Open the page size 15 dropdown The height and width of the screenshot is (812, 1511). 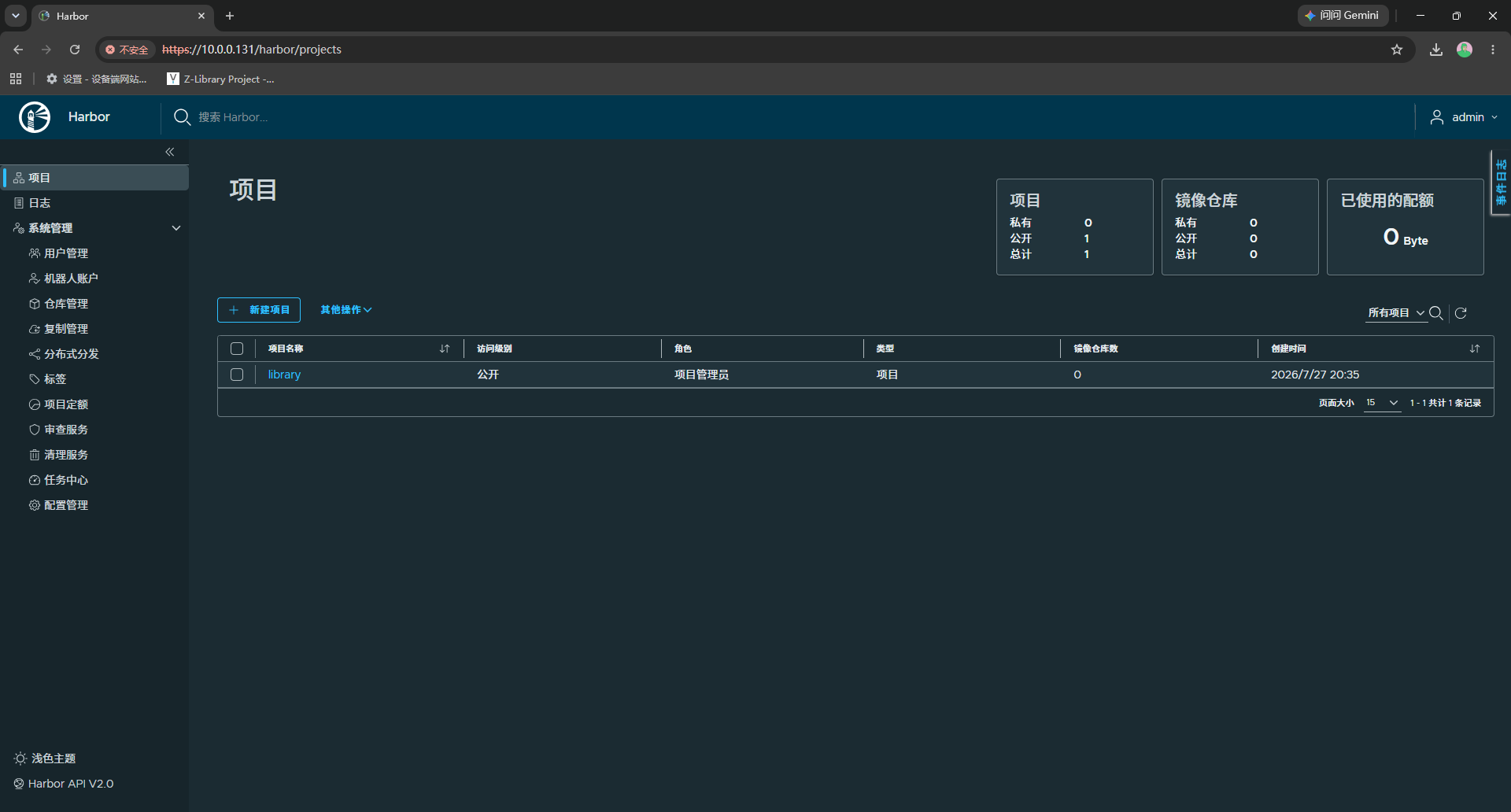1382,403
